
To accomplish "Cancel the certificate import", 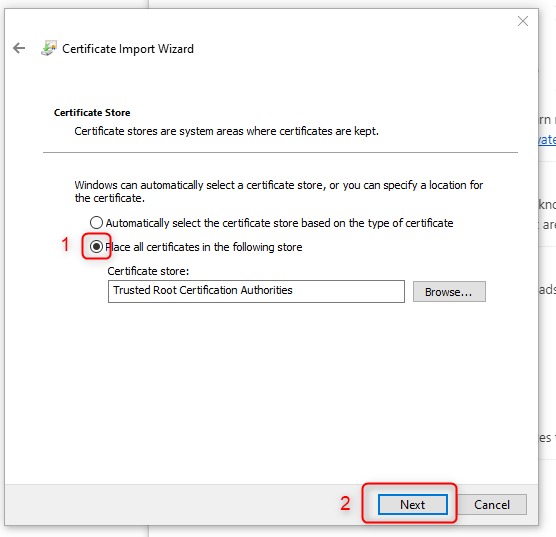I will coord(491,504).
